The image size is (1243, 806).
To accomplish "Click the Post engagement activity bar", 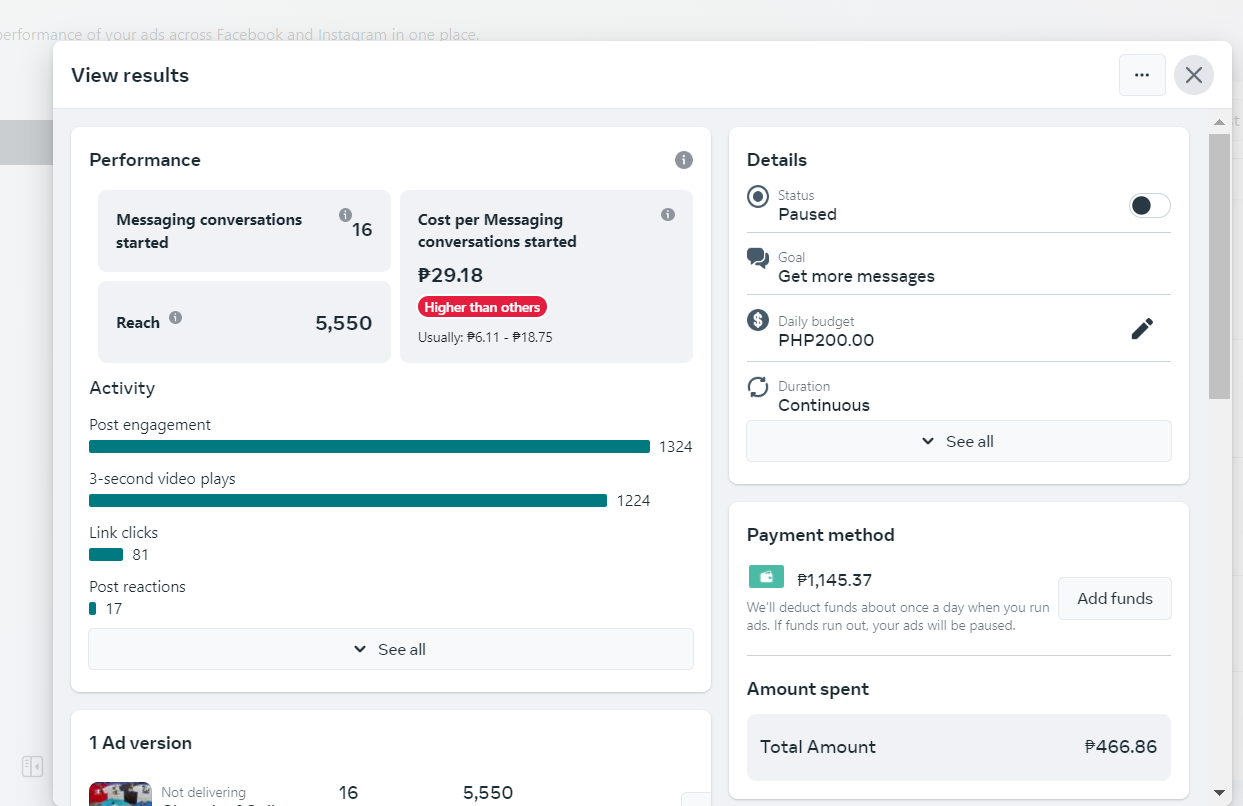I will point(369,447).
